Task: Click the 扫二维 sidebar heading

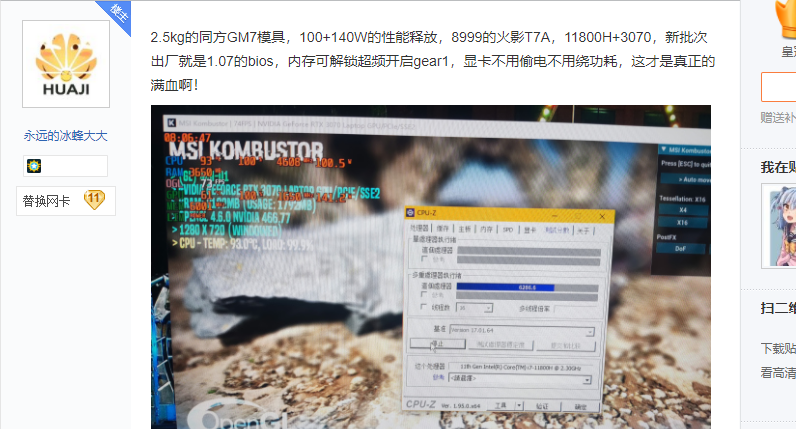Action: (778, 308)
